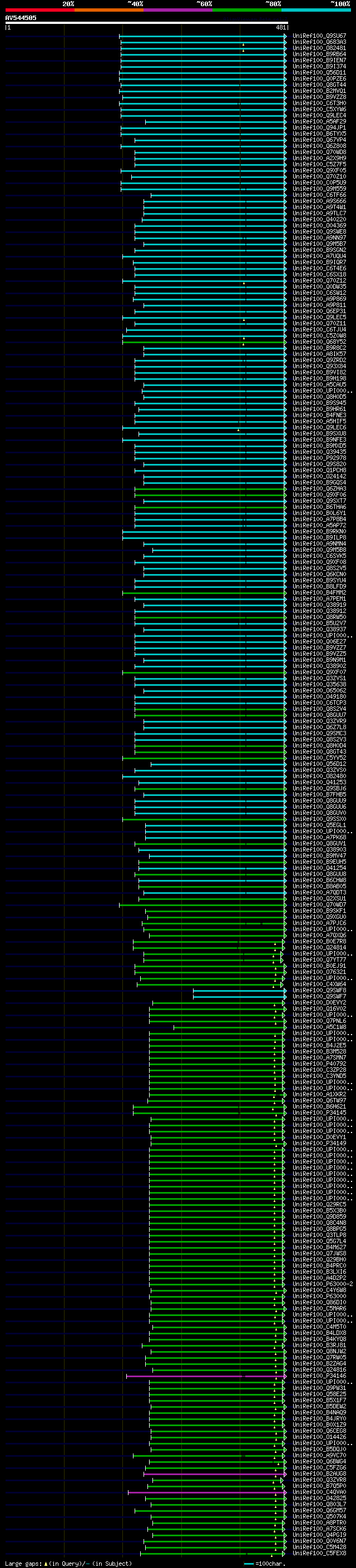Open hit UniRef100_Q9XFO5
This screenshot has width=356, height=1568.
point(319,170)
